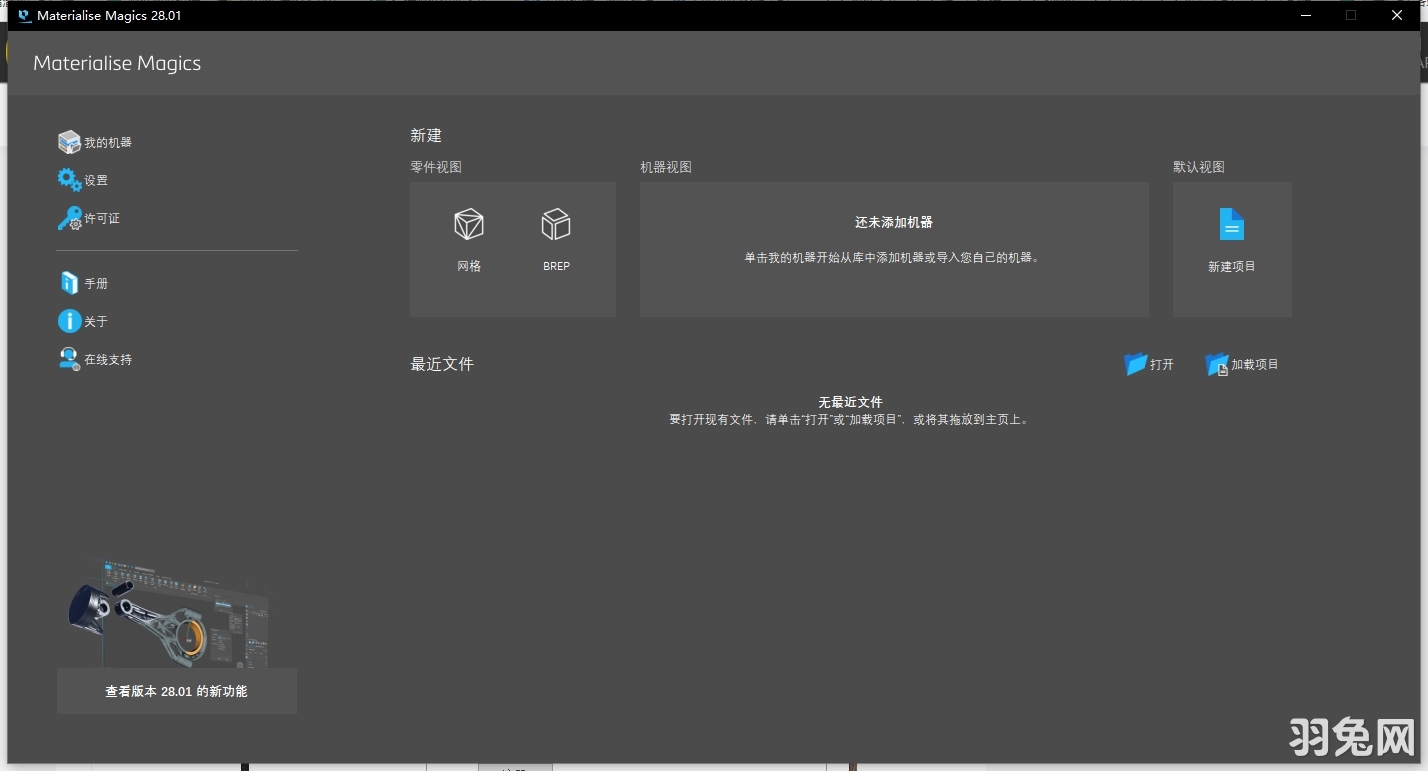Screen dimensions: 1428x771
Task: Select the BREP part creation icon
Action: 556,224
